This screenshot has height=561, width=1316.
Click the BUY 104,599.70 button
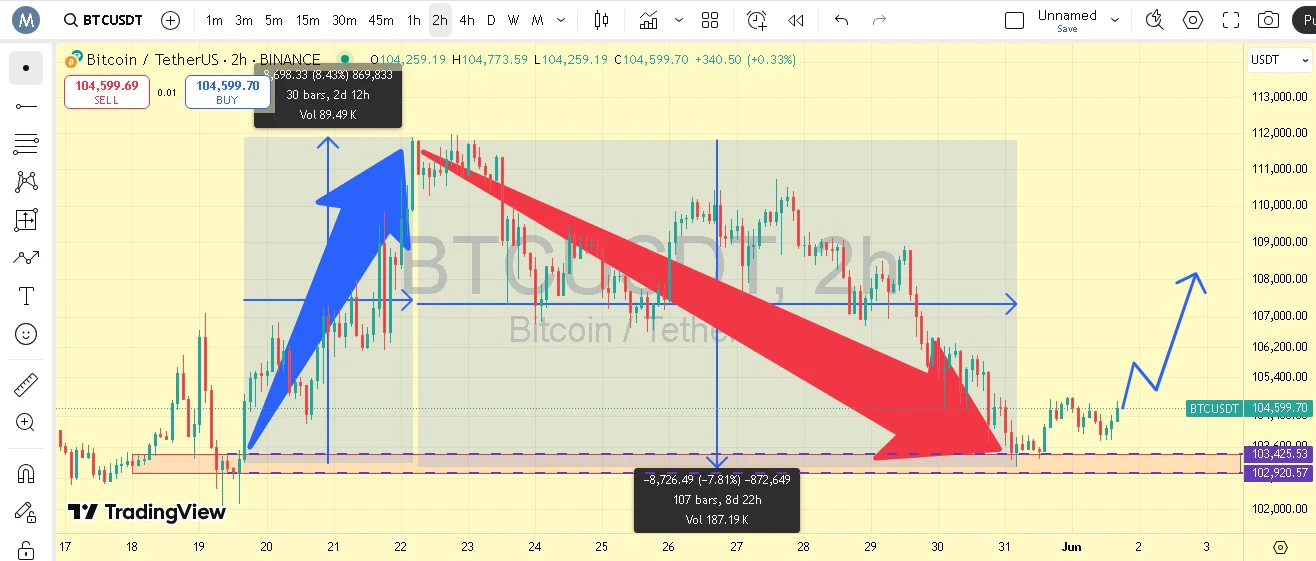coord(227,92)
